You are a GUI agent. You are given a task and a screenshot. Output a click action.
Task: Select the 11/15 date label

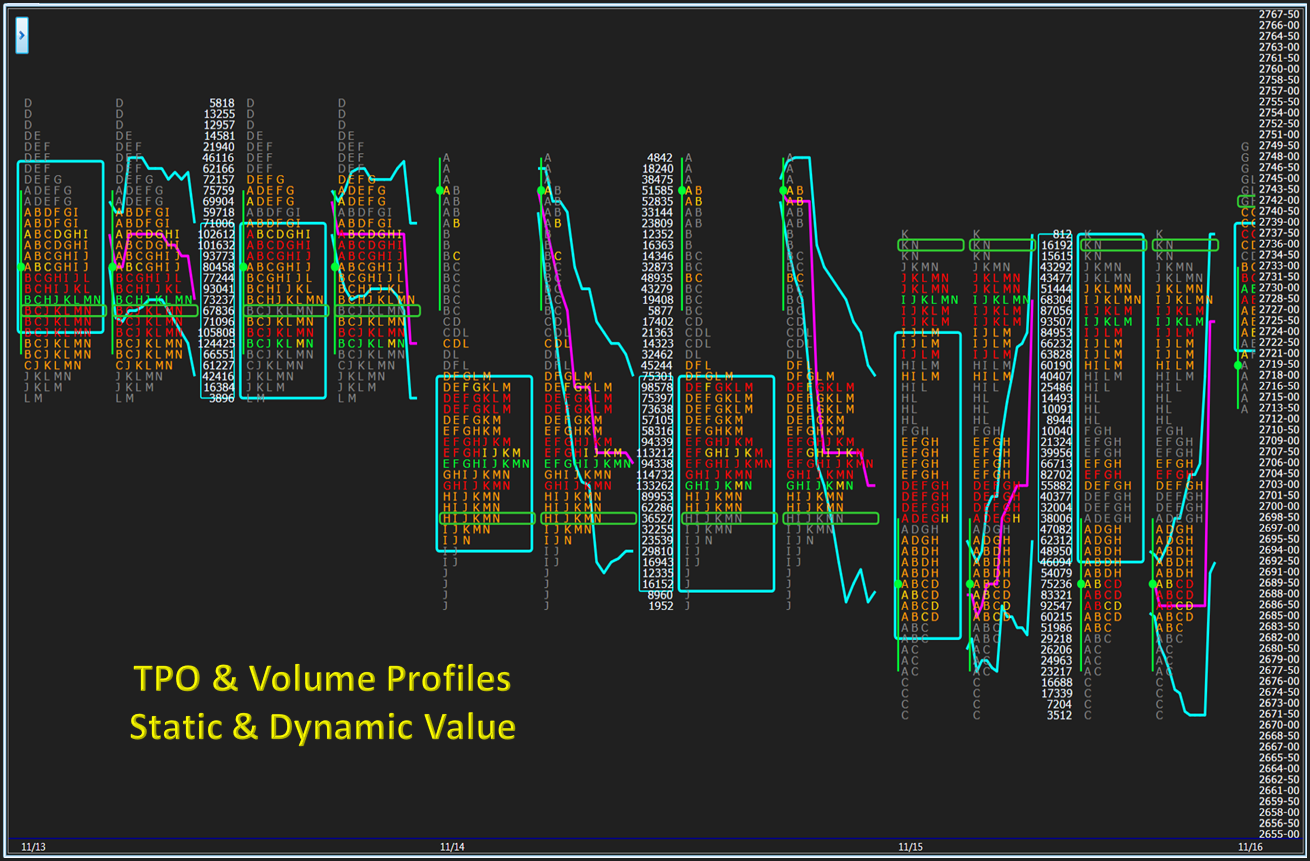[910, 847]
